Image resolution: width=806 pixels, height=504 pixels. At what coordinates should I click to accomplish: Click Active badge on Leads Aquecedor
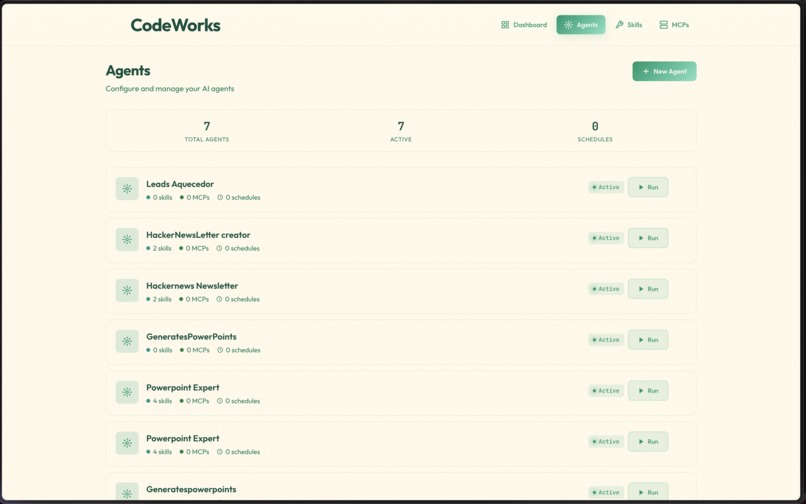pos(606,187)
